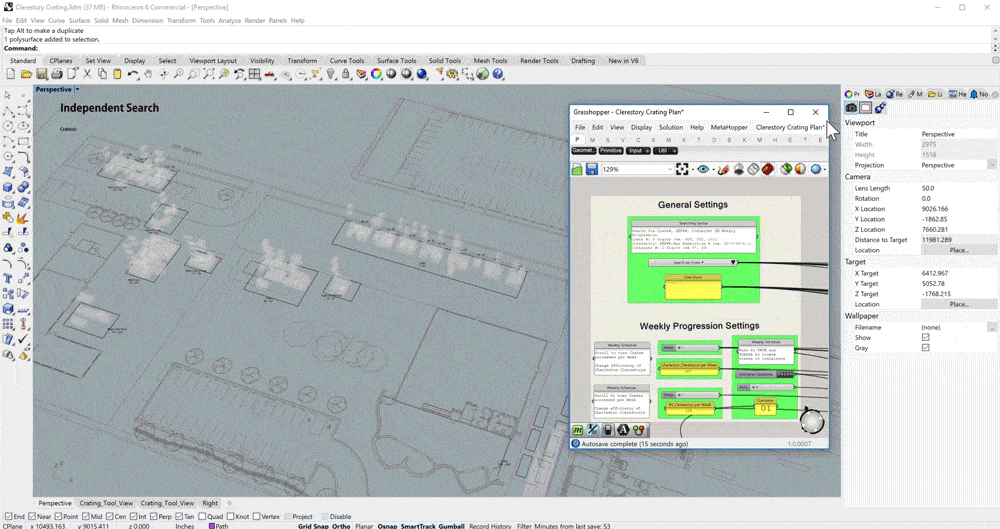Click the New file icon in Rhino toolbar

click(x=11, y=74)
